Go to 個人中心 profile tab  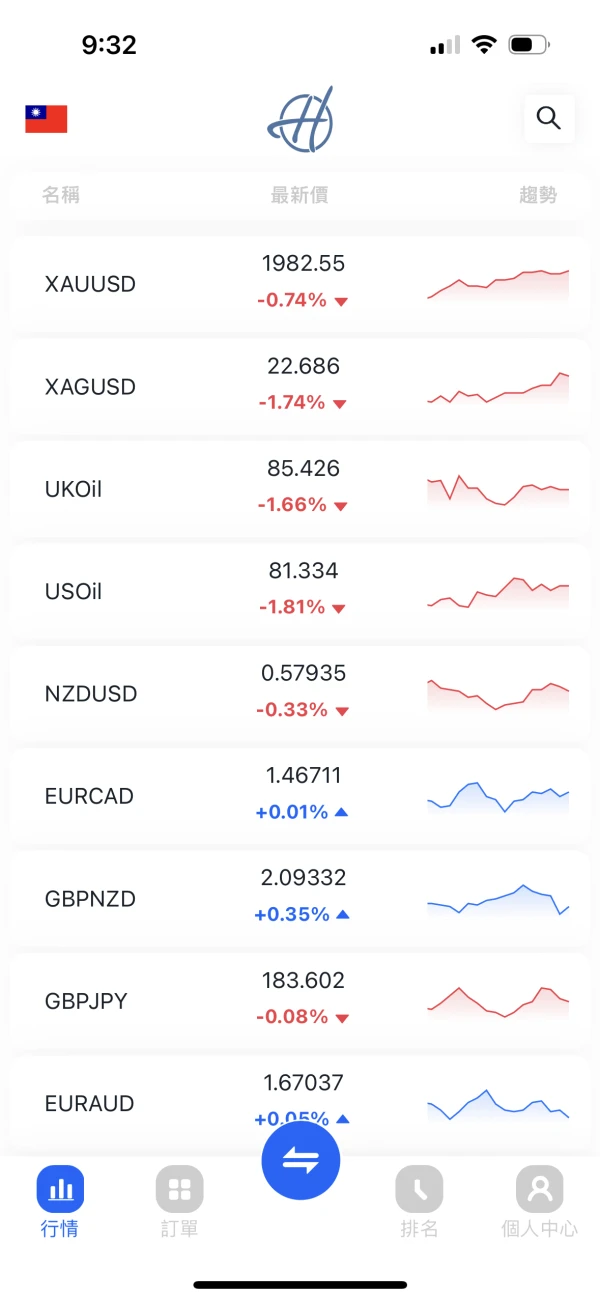539,1201
